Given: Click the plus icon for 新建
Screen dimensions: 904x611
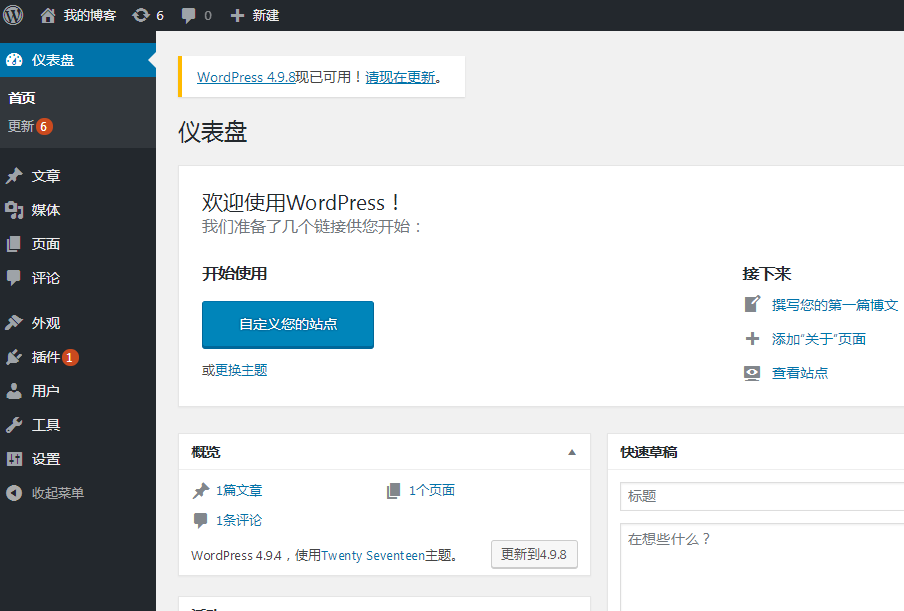Looking at the screenshot, I should pos(237,16).
